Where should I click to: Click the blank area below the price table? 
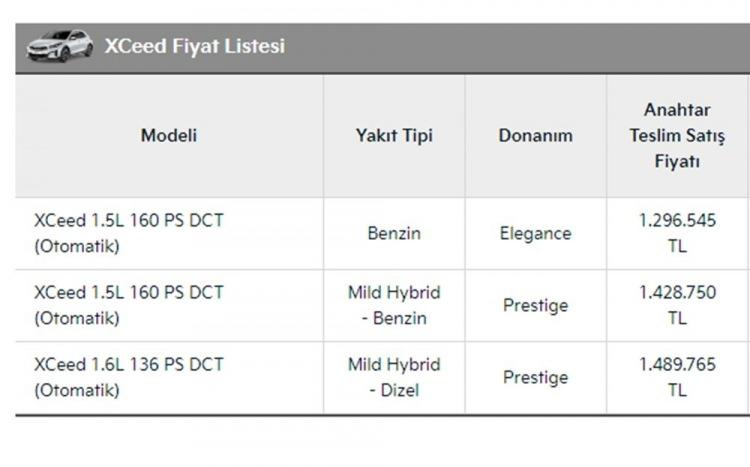point(375,442)
